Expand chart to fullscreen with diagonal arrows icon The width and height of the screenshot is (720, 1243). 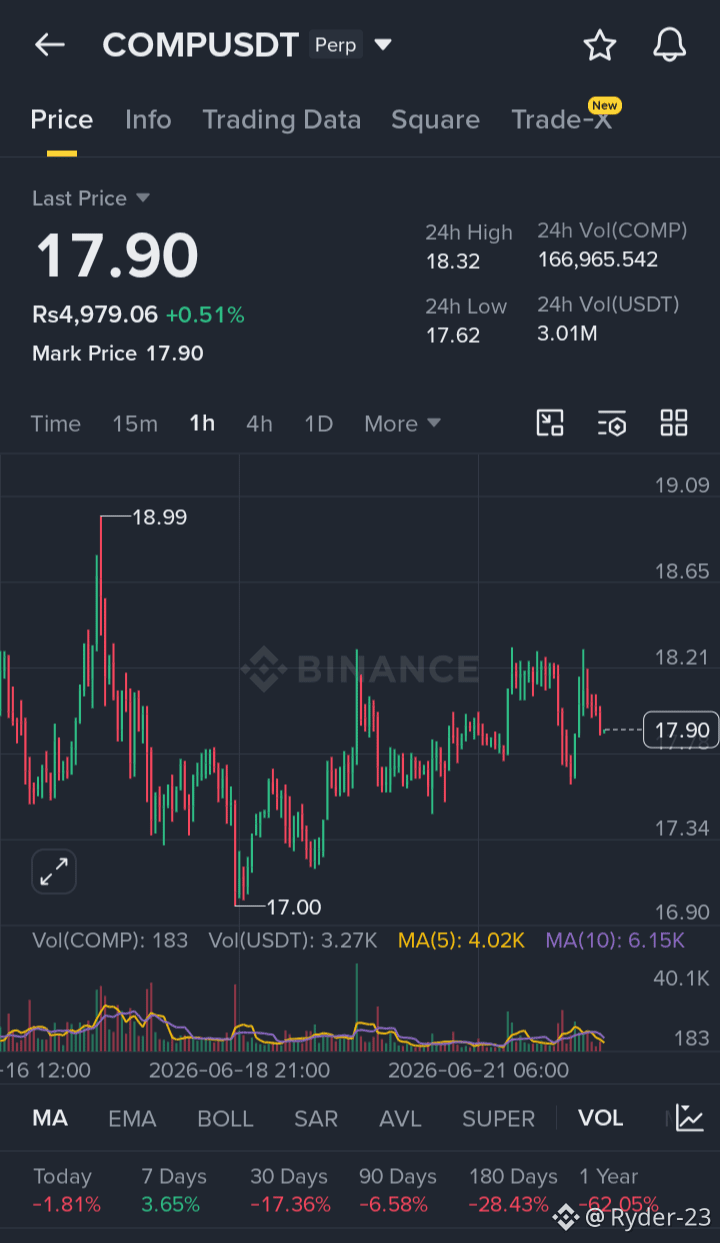click(x=53, y=872)
